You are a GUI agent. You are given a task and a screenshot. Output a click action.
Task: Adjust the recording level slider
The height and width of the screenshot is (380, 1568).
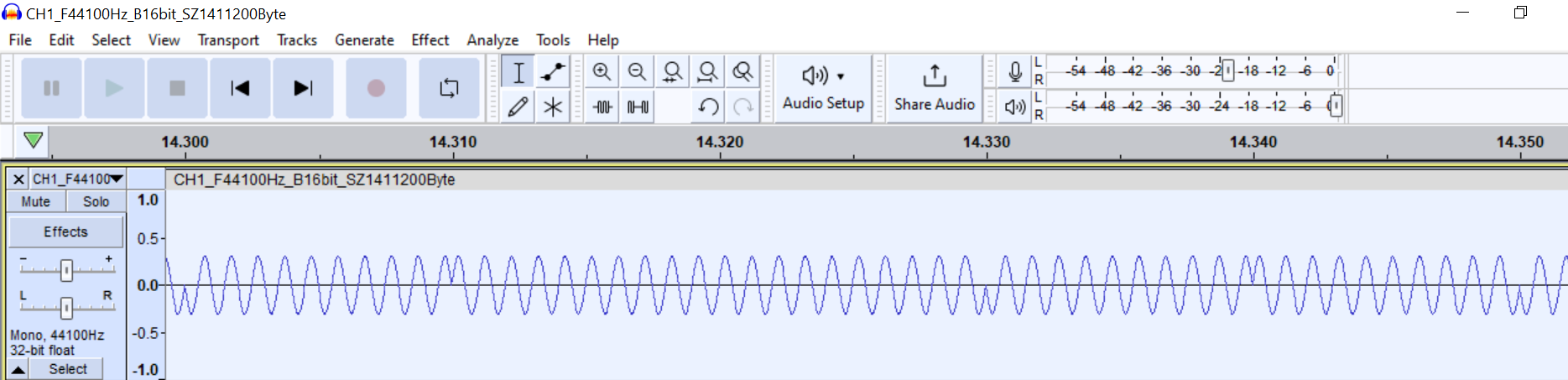(1228, 70)
